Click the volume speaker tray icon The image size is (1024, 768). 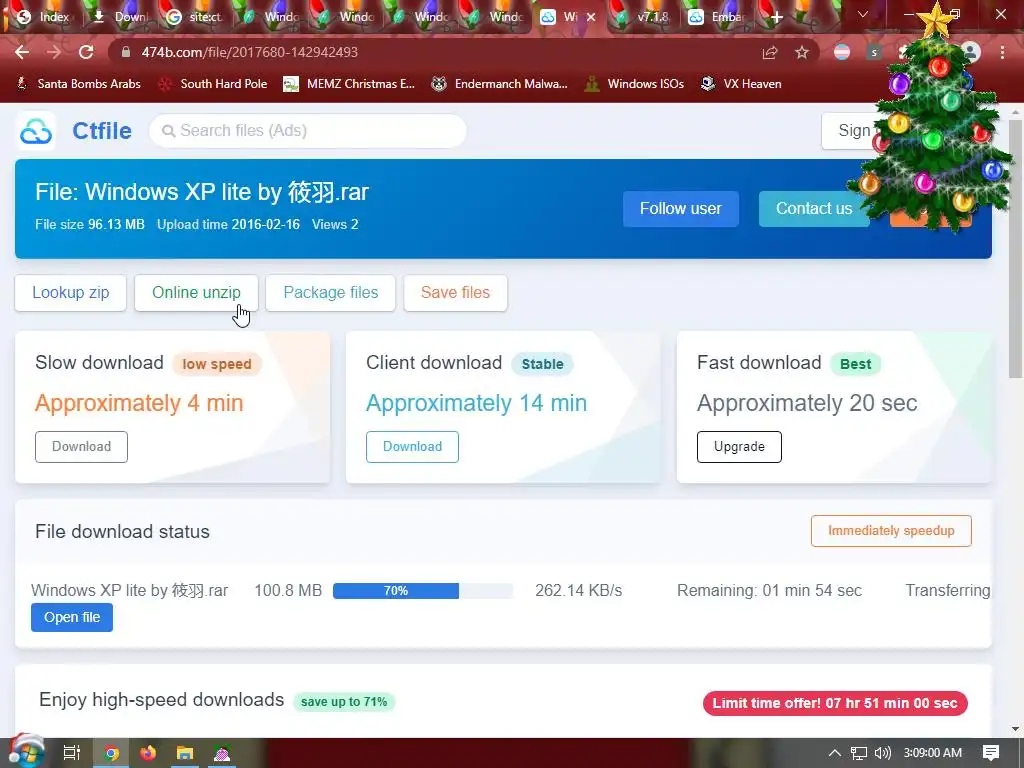coord(882,753)
